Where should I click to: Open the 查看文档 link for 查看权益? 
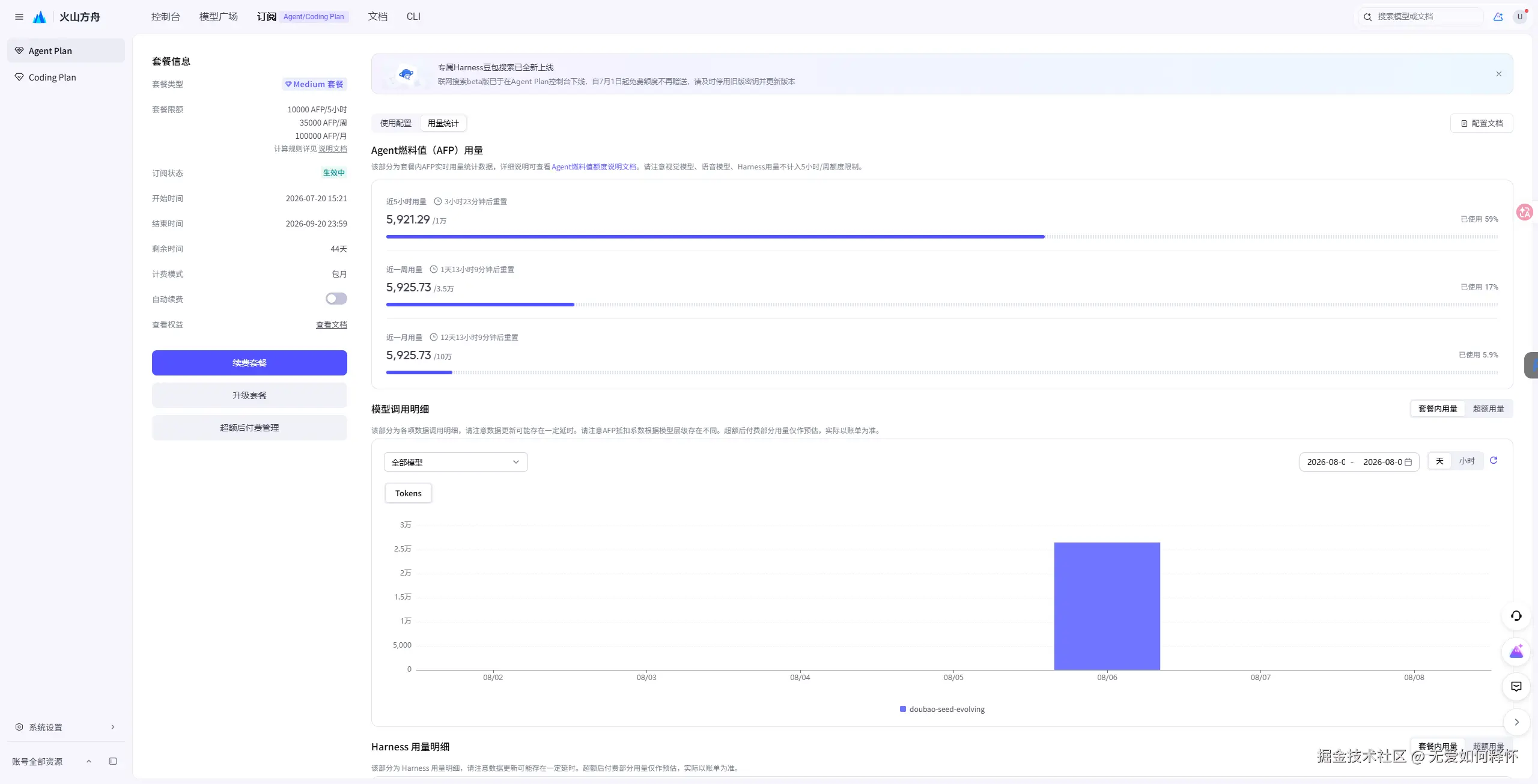click(x=332, y=325)
